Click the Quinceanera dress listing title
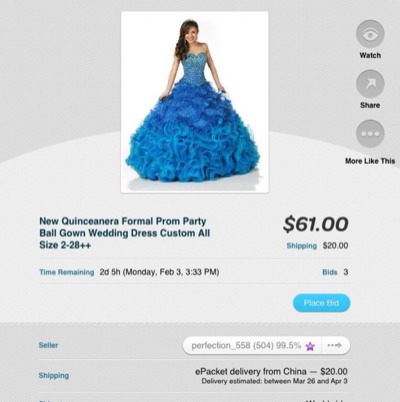Viewport: 400px width, 402px height. (x=125, y=233)
